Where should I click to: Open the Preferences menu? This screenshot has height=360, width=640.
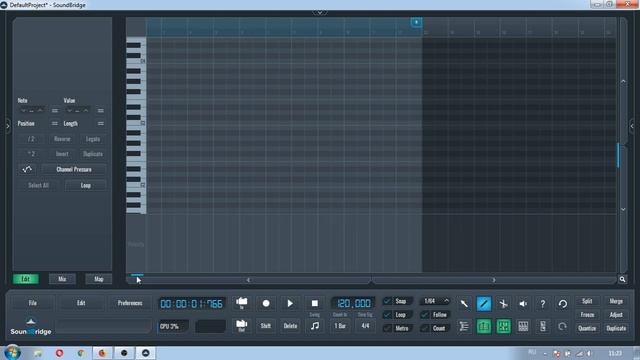coord(130,303)
